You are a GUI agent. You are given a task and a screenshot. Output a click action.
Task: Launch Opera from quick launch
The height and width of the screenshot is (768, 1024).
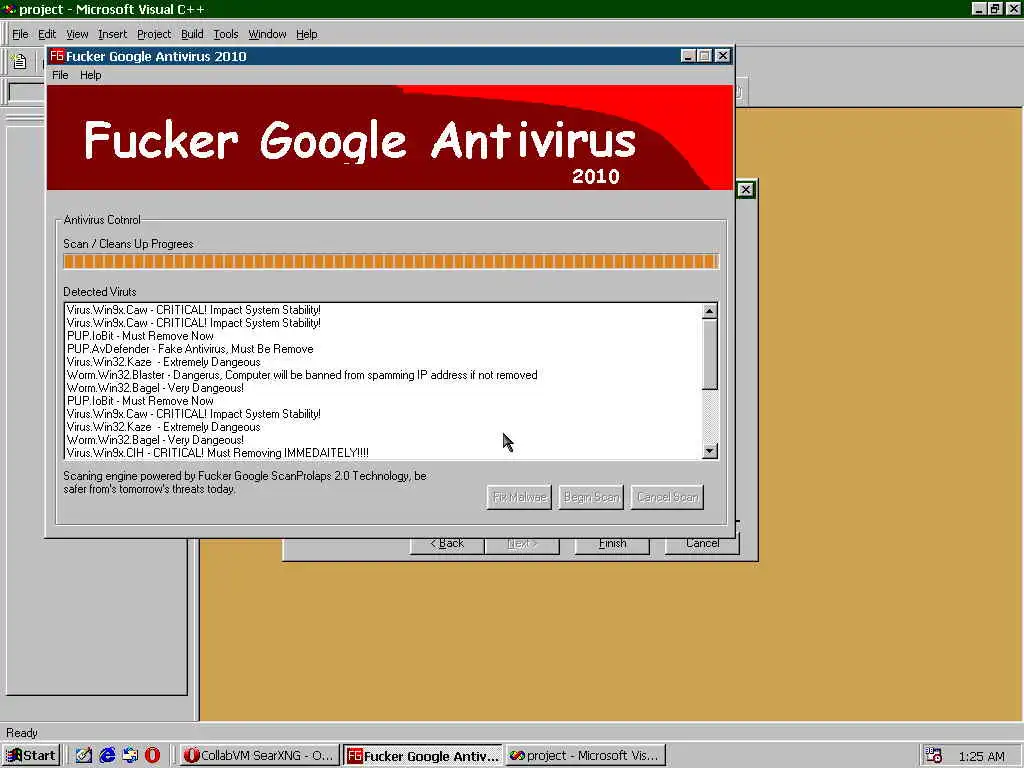click(153, 756)
